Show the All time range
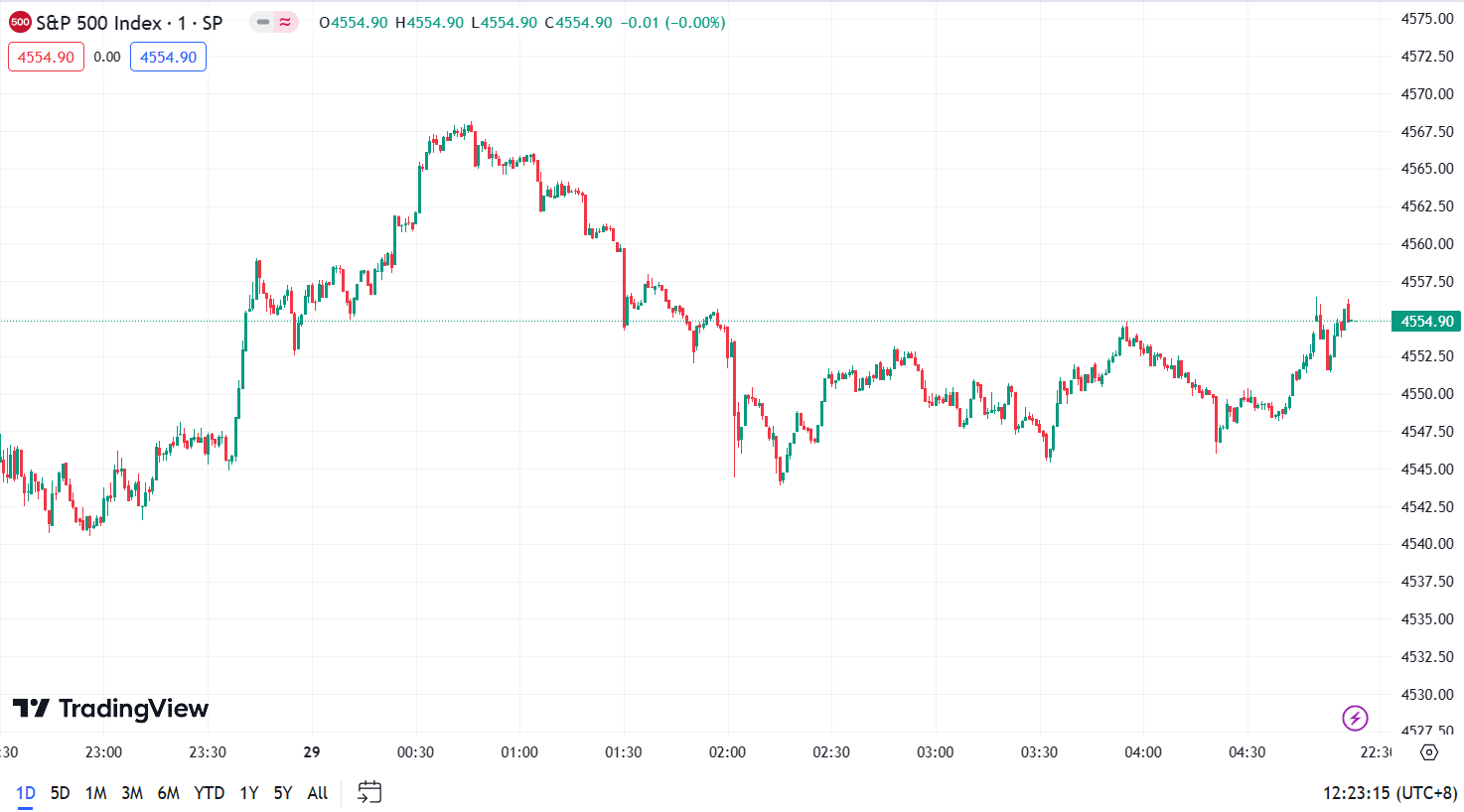Viewport: 1464px width, 812px height. [317, 792]
